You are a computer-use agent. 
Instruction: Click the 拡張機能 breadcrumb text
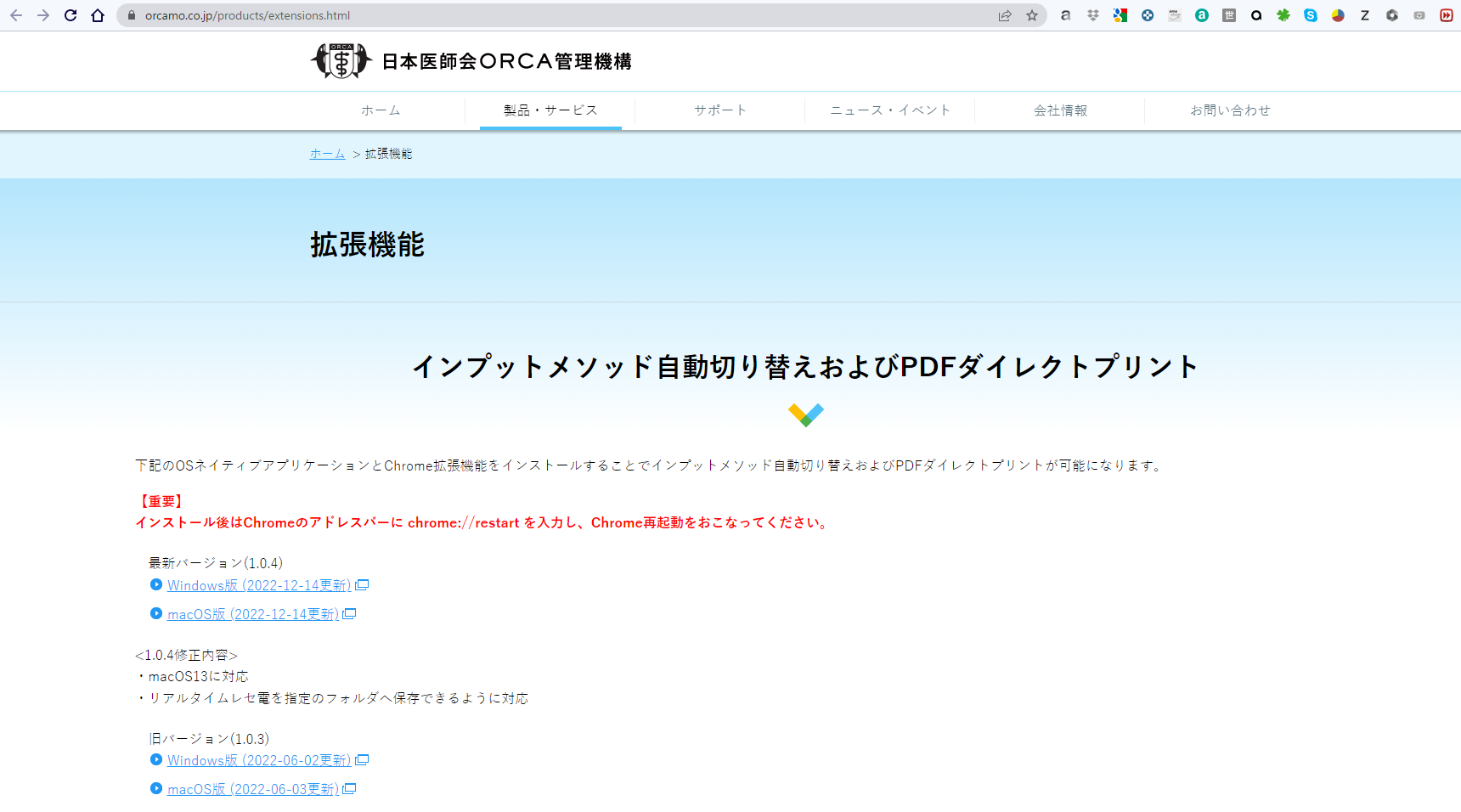388,154
